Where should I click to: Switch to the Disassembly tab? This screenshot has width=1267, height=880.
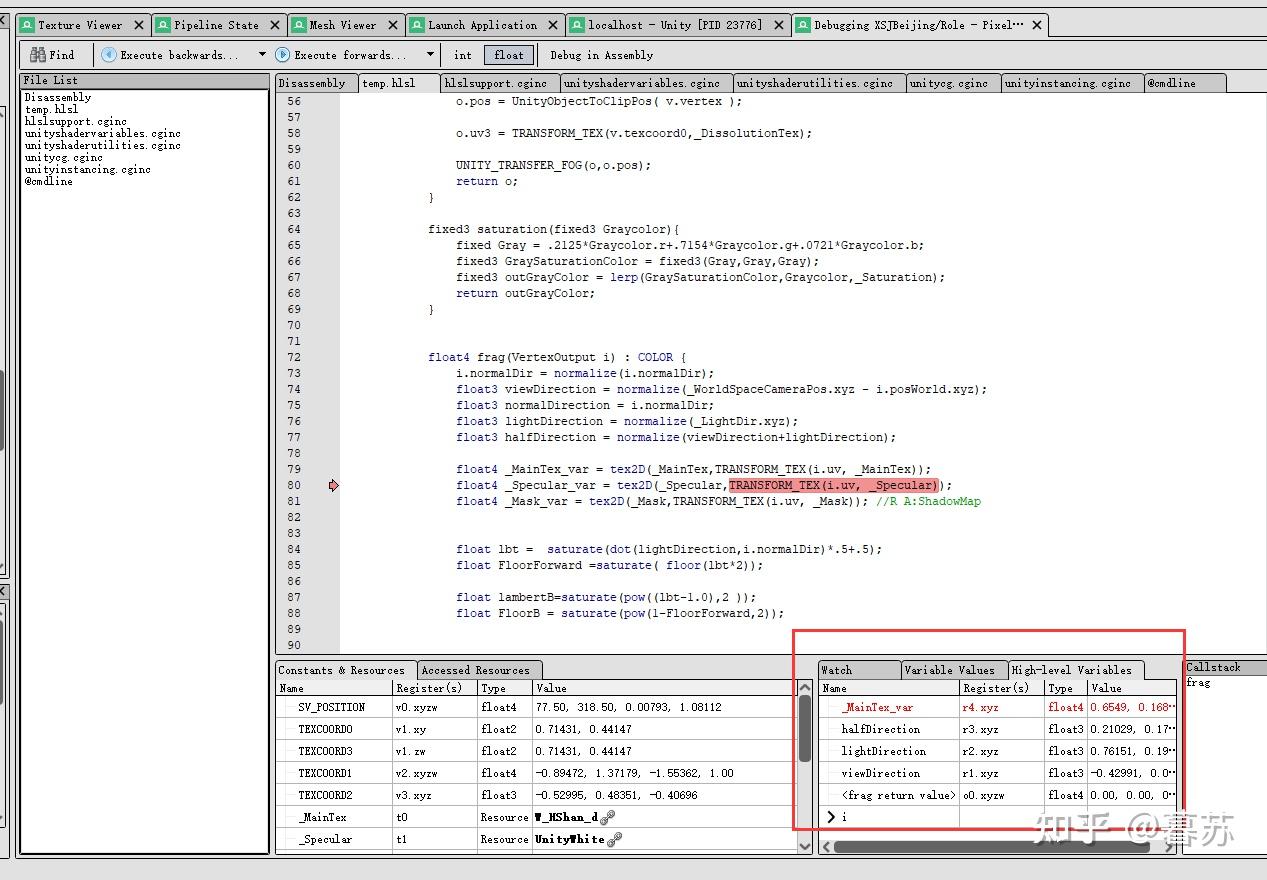pyautogui.click(x=316, y=83)
